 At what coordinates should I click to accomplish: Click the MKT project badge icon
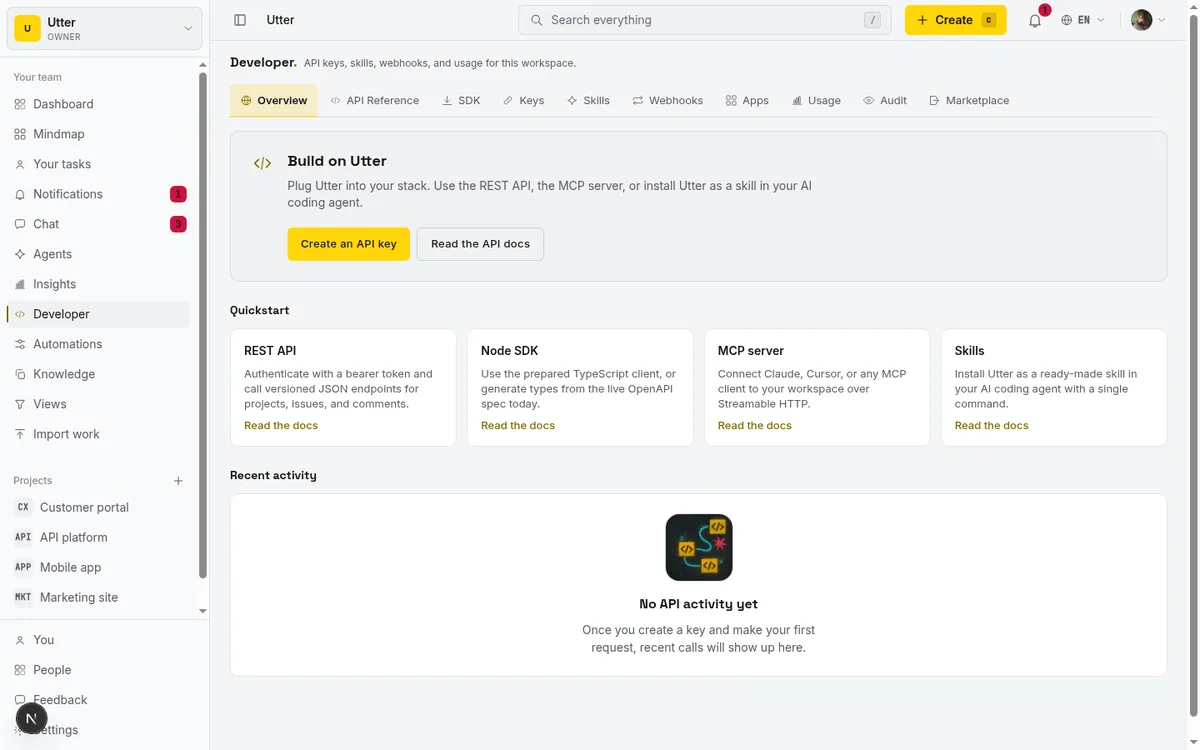[x=23, y=597]
